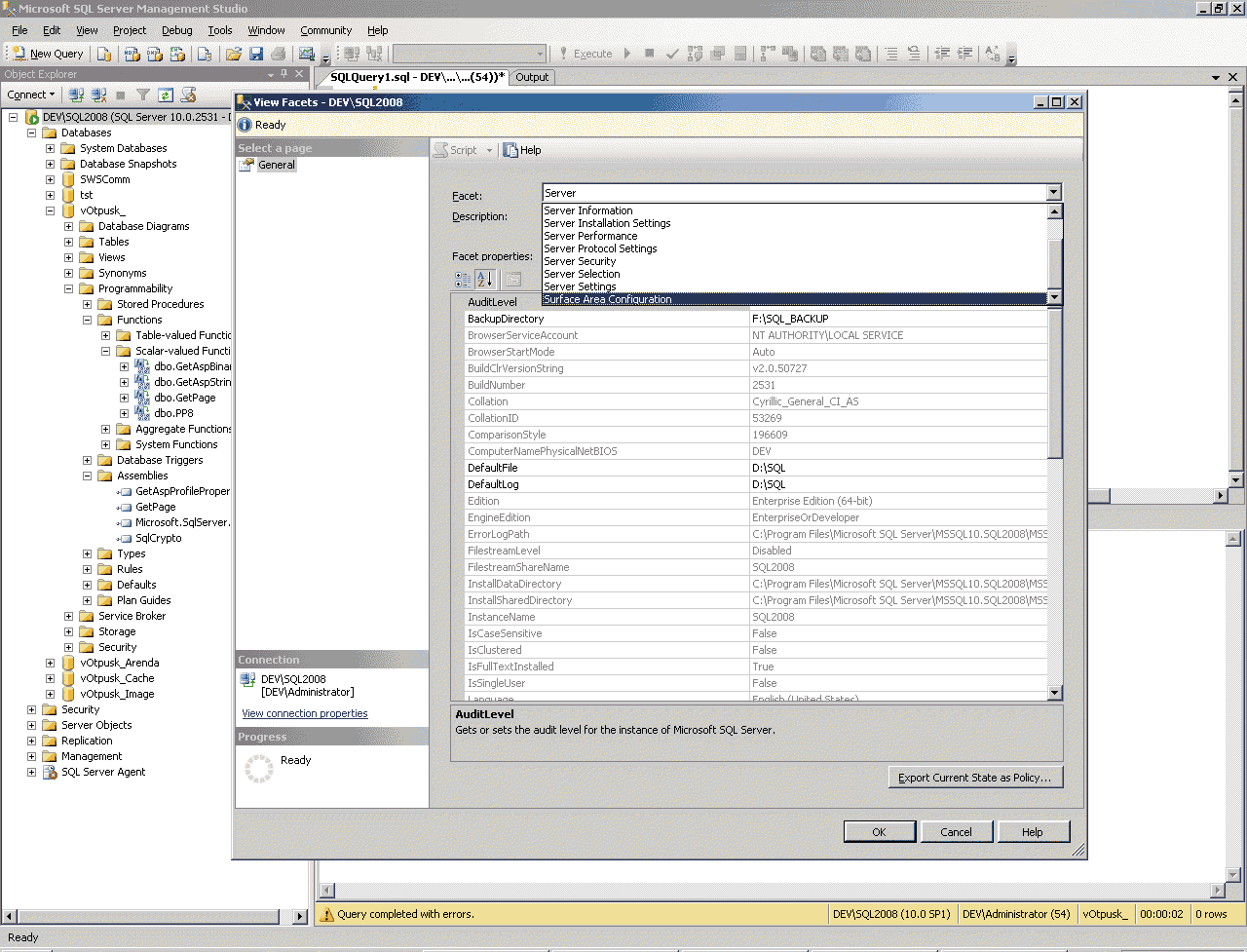Click the Uncomment selected lines icon
1247x952 pixels.
click(x=914, y=54)
